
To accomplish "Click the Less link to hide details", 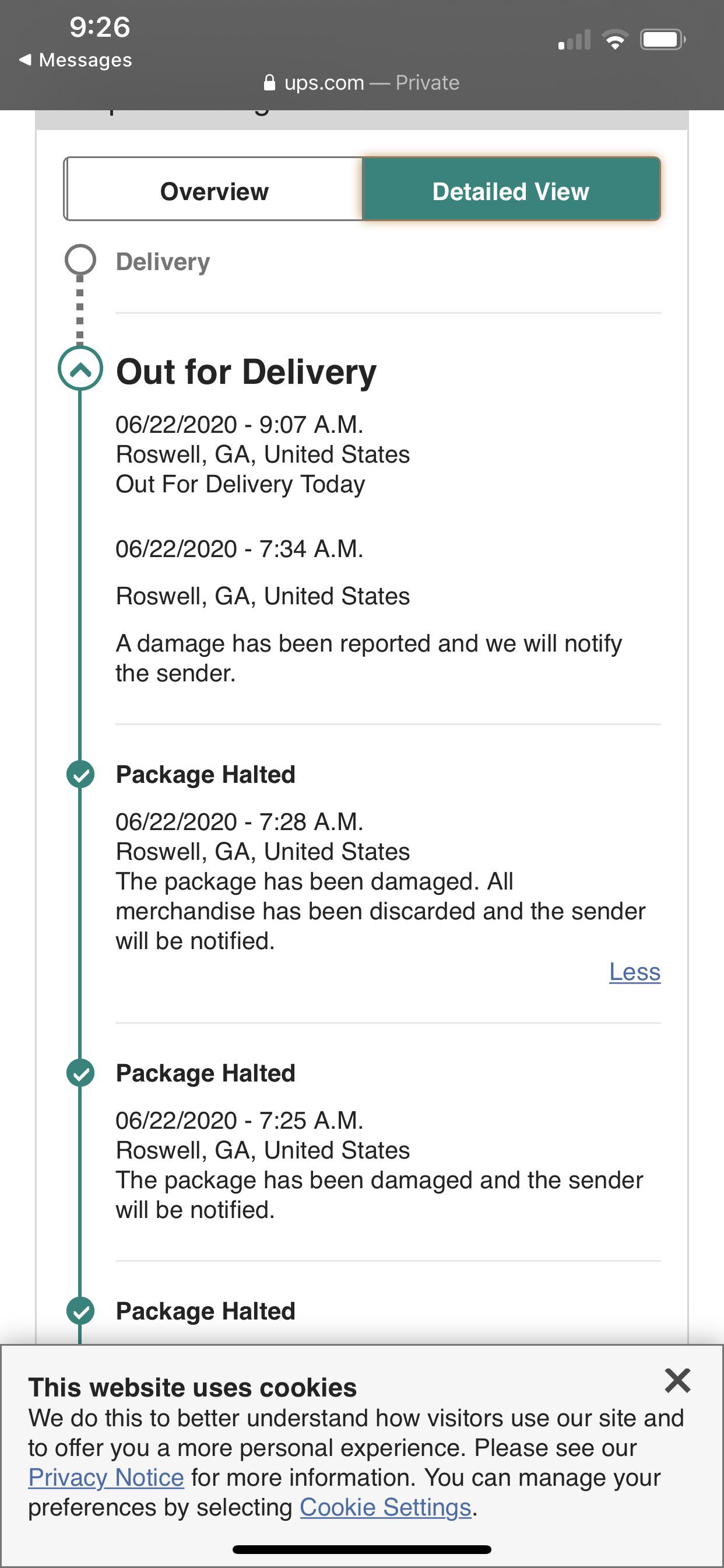I will 635,972.
